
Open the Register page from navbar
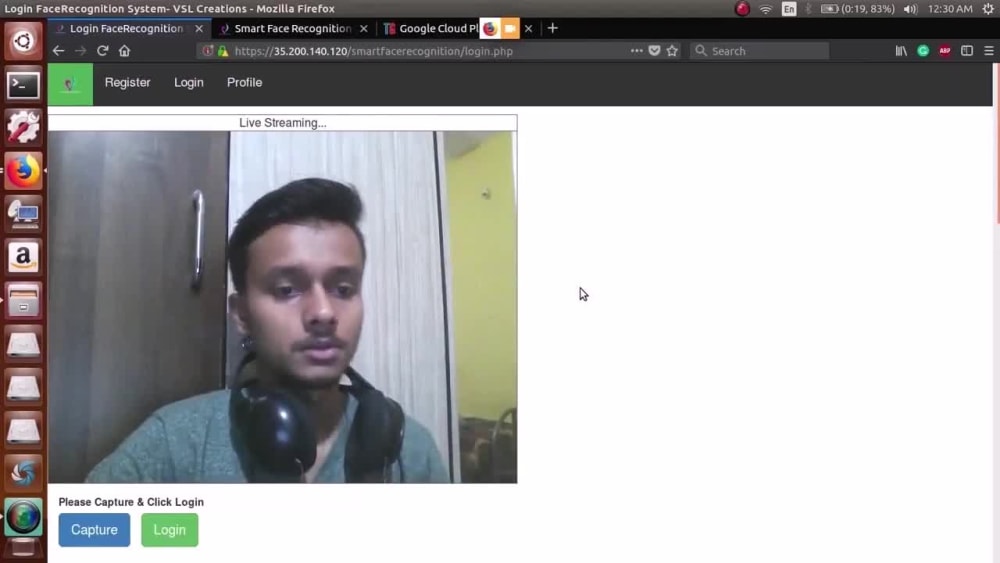pos(128,82)
